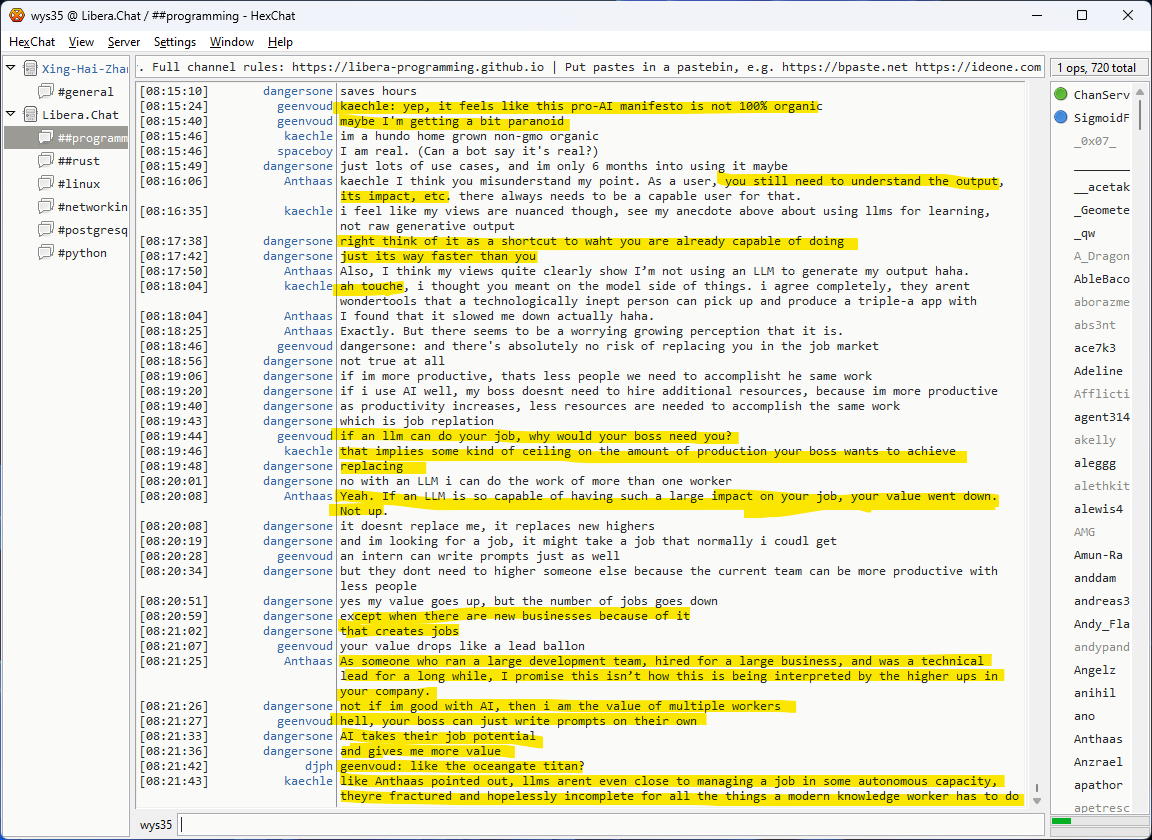Screen dimensions: 1152x840
Task: Click the ##rust channel chat icon
Action: tap(46, 161)
